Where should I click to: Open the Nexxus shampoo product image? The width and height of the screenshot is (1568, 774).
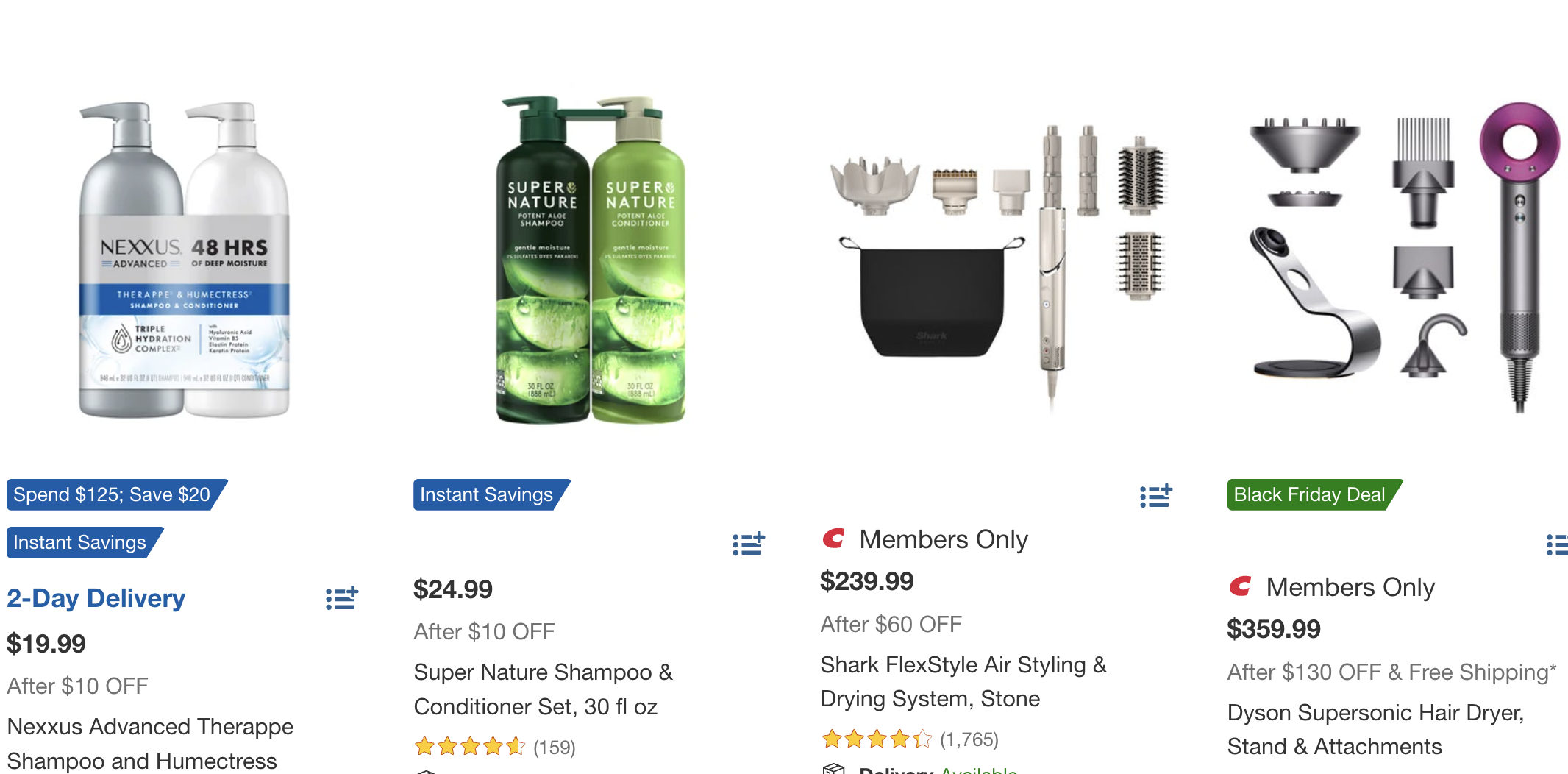coord(185,259)
